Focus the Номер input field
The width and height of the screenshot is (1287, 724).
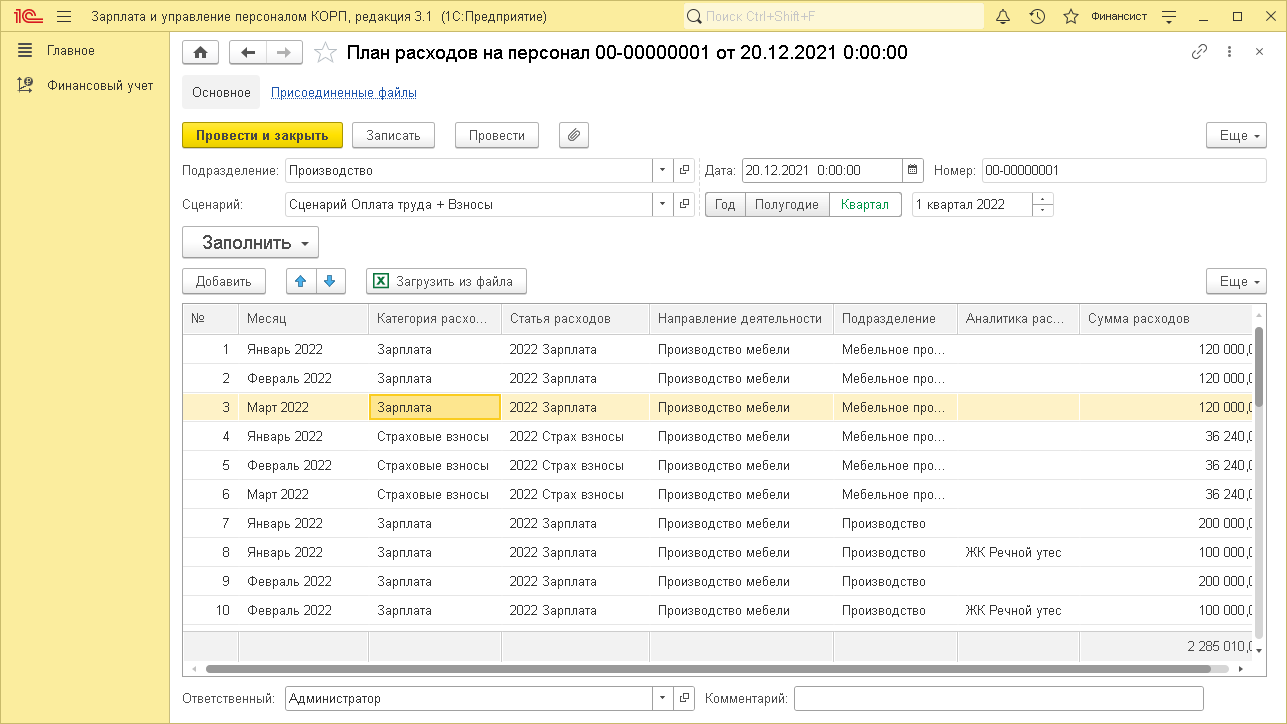(x=1124, y=171)
